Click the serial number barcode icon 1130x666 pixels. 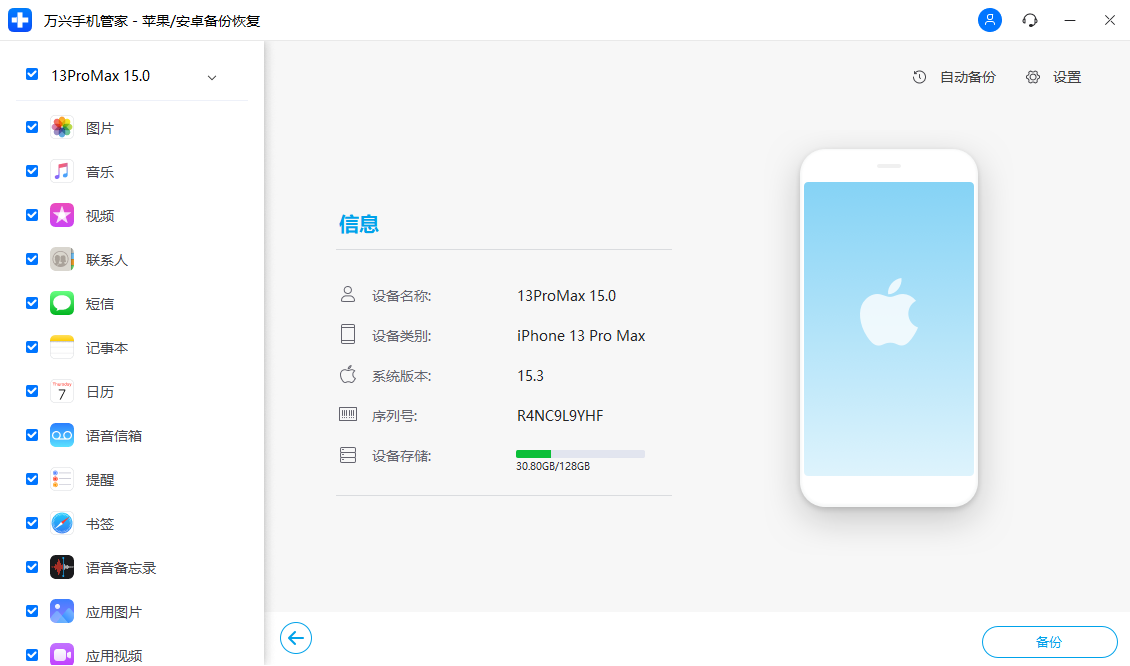(348, 414)
